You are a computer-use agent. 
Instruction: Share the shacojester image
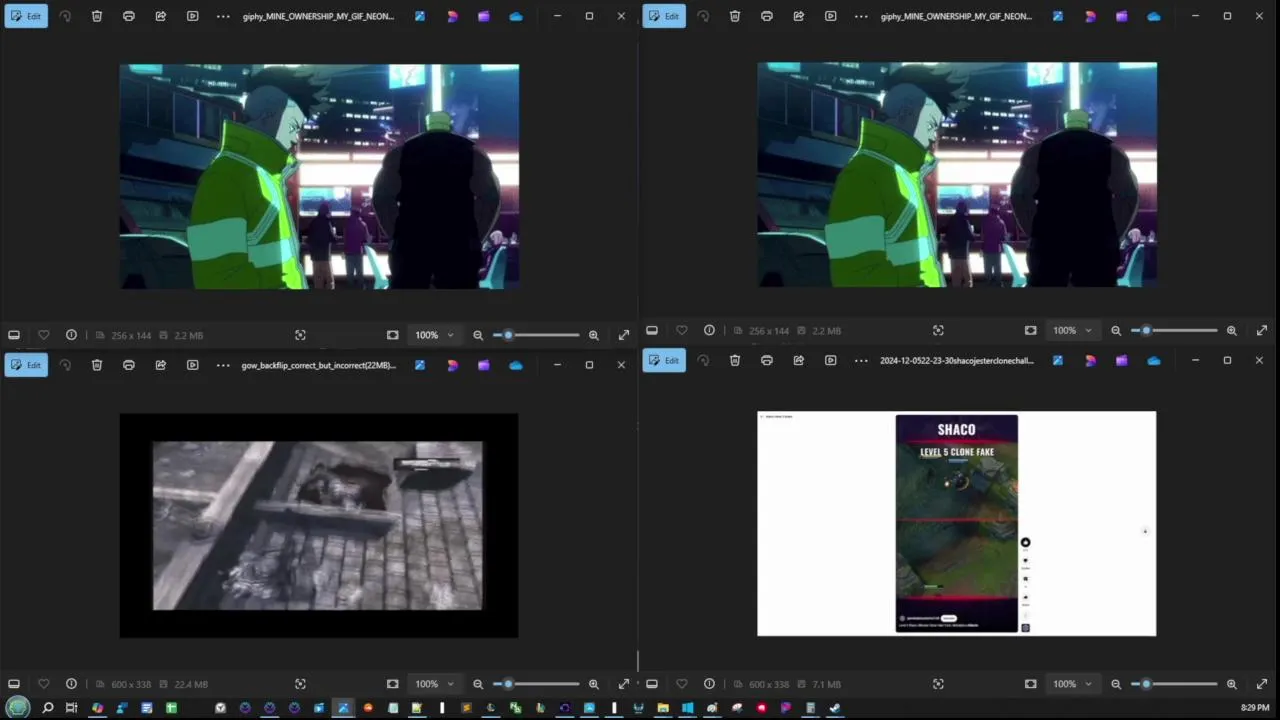(x=799, y=360)
